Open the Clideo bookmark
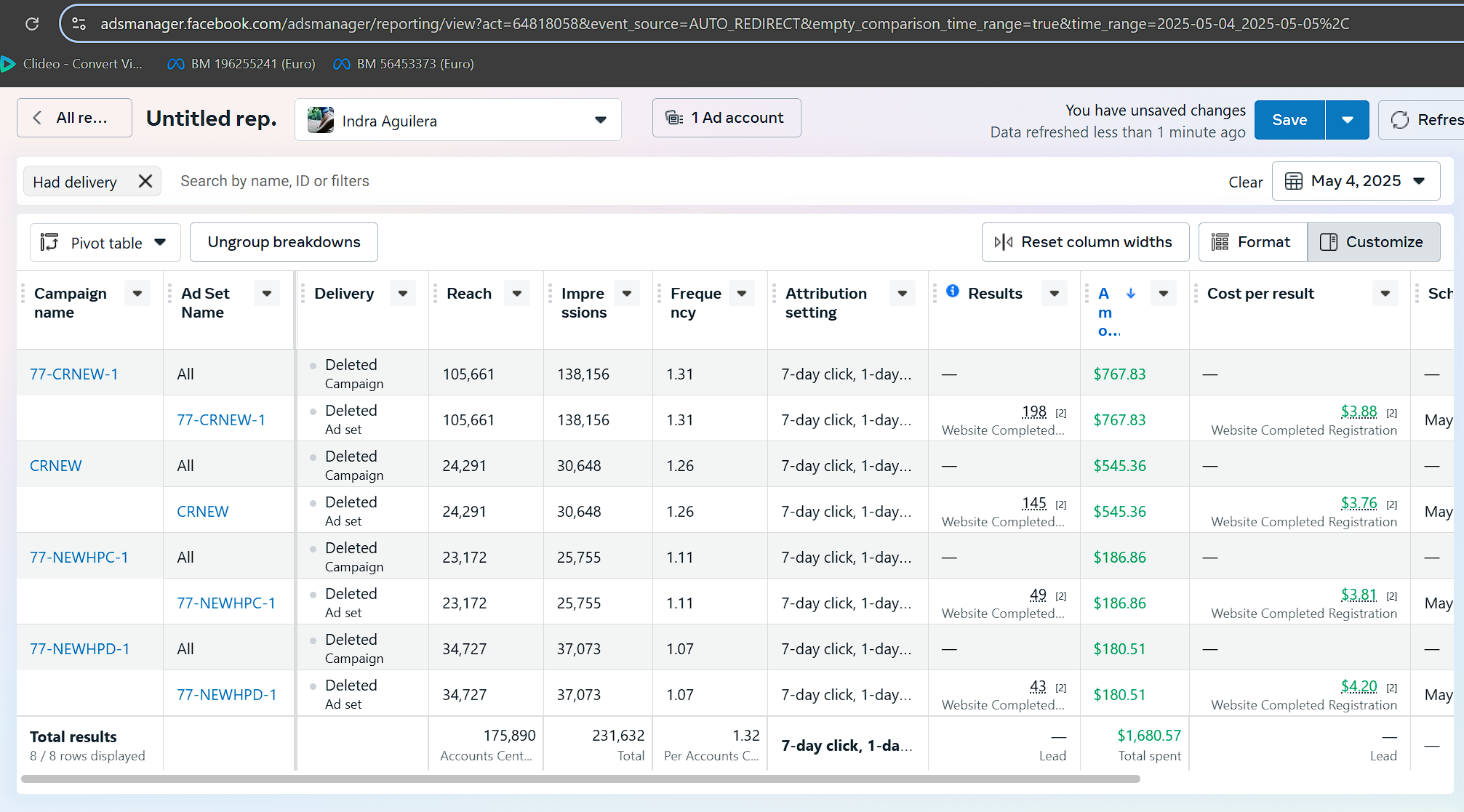Viewport: 1464px width, 812px height. (x=73, y=64)
